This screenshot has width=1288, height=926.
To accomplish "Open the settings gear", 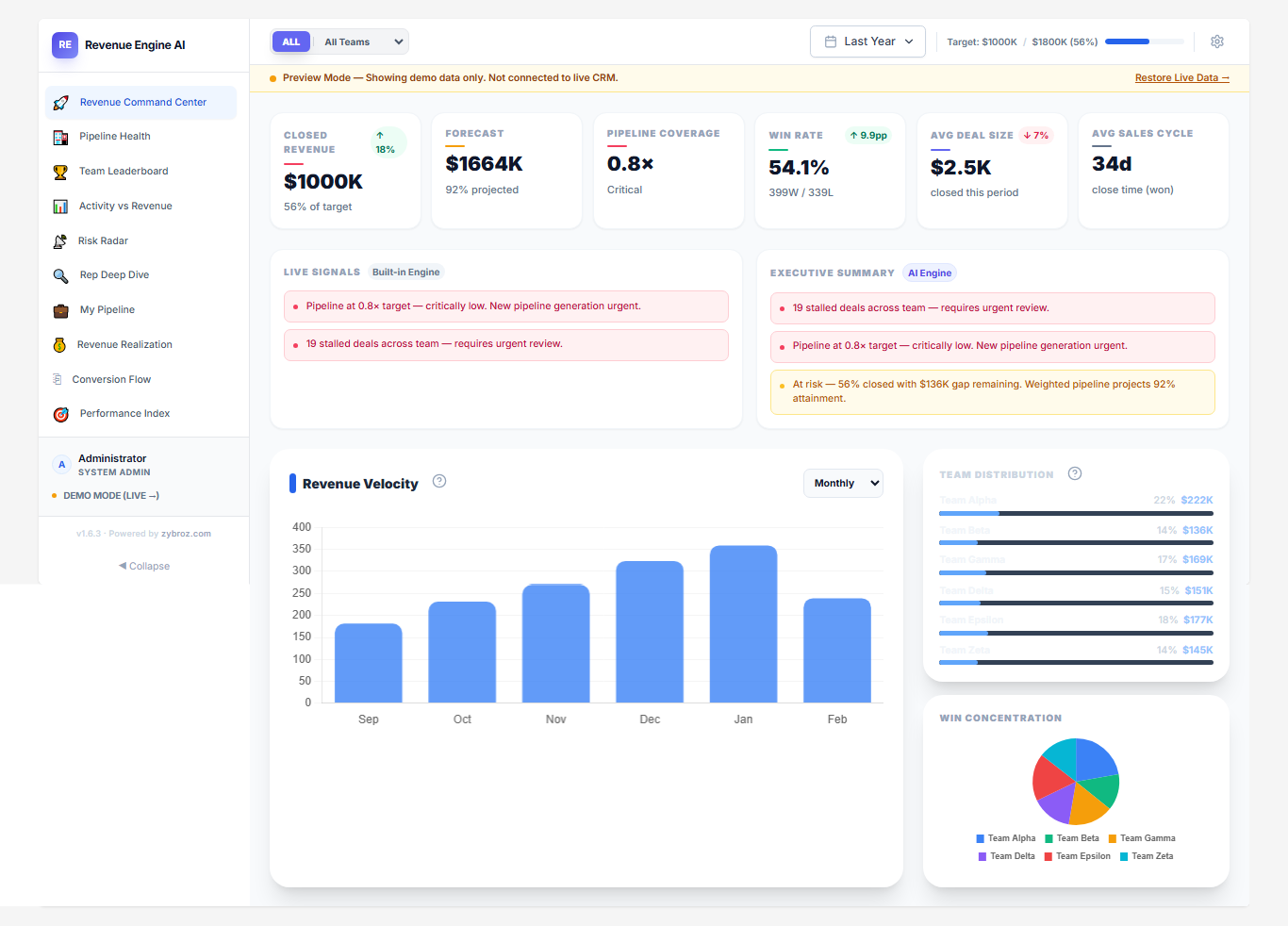I will click(1216, 41).
